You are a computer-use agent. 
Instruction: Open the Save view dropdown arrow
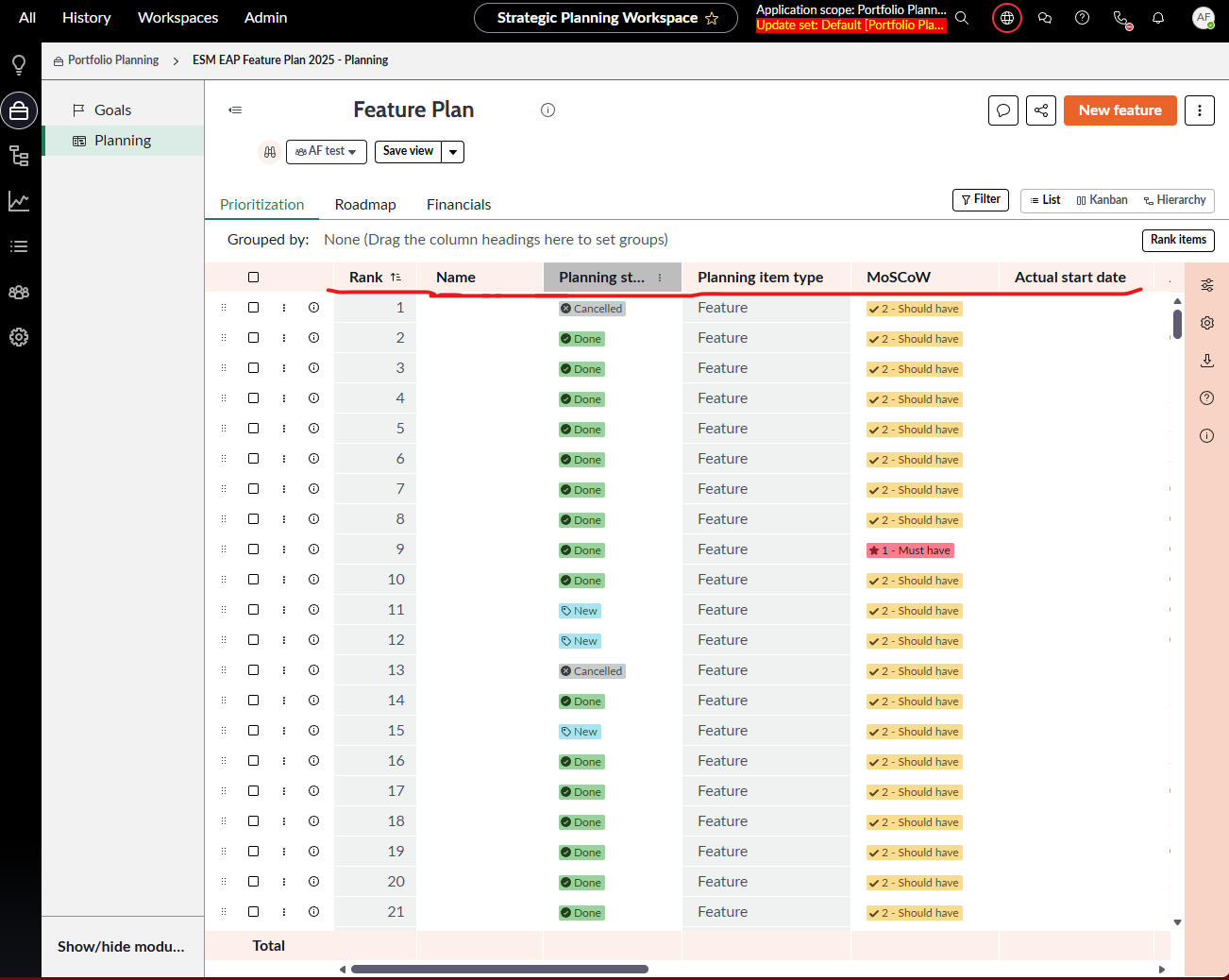point(453,152)
